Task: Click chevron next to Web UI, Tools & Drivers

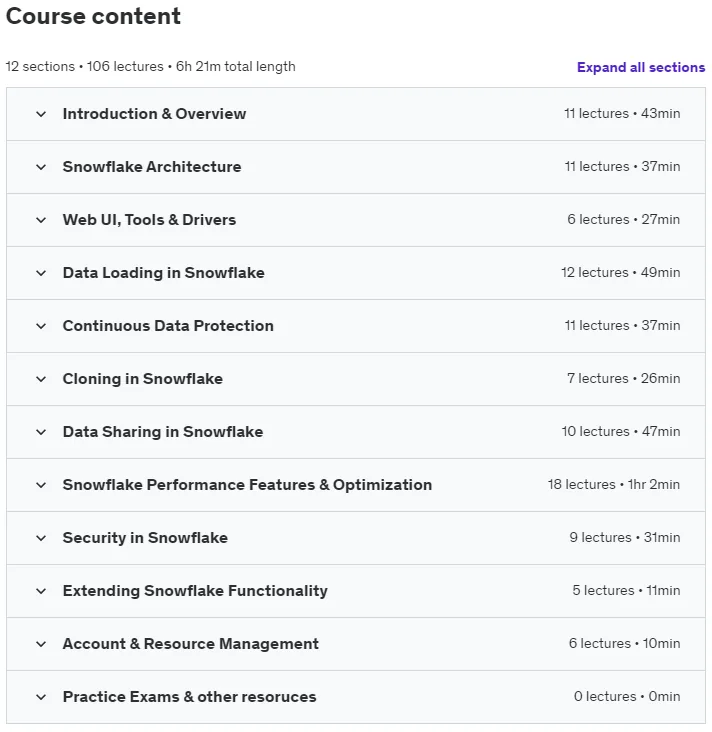Action: click(x=41, y=220)
